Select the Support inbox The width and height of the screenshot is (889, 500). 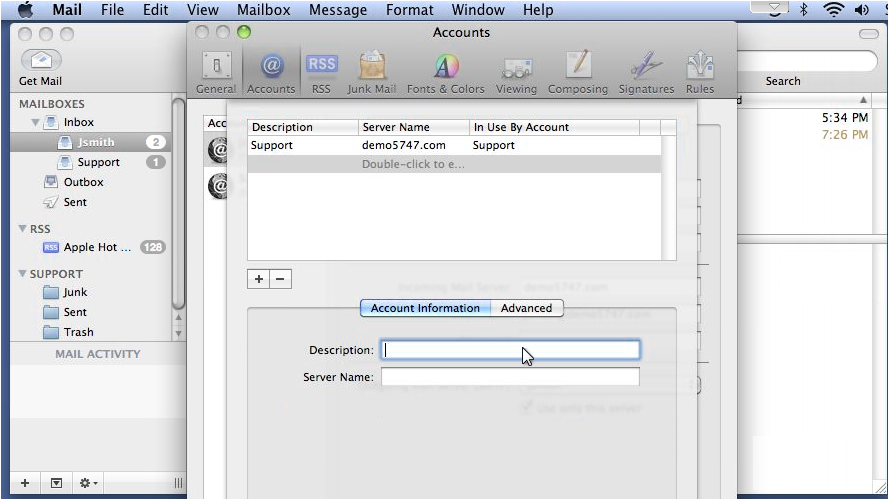tap(91, 162)
